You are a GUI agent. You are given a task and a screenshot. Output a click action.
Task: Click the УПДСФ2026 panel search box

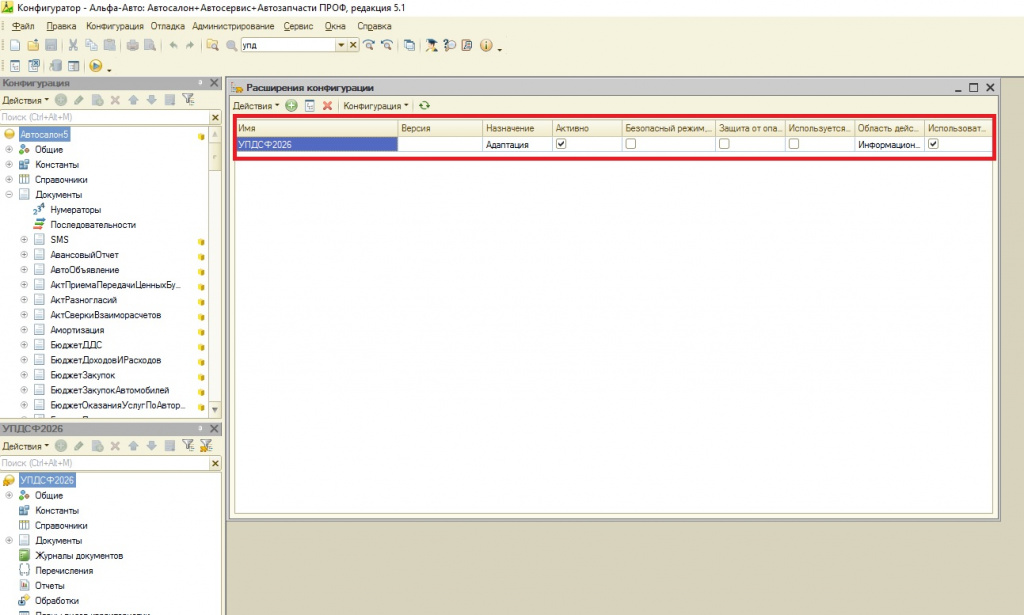(x=104, y=463)
